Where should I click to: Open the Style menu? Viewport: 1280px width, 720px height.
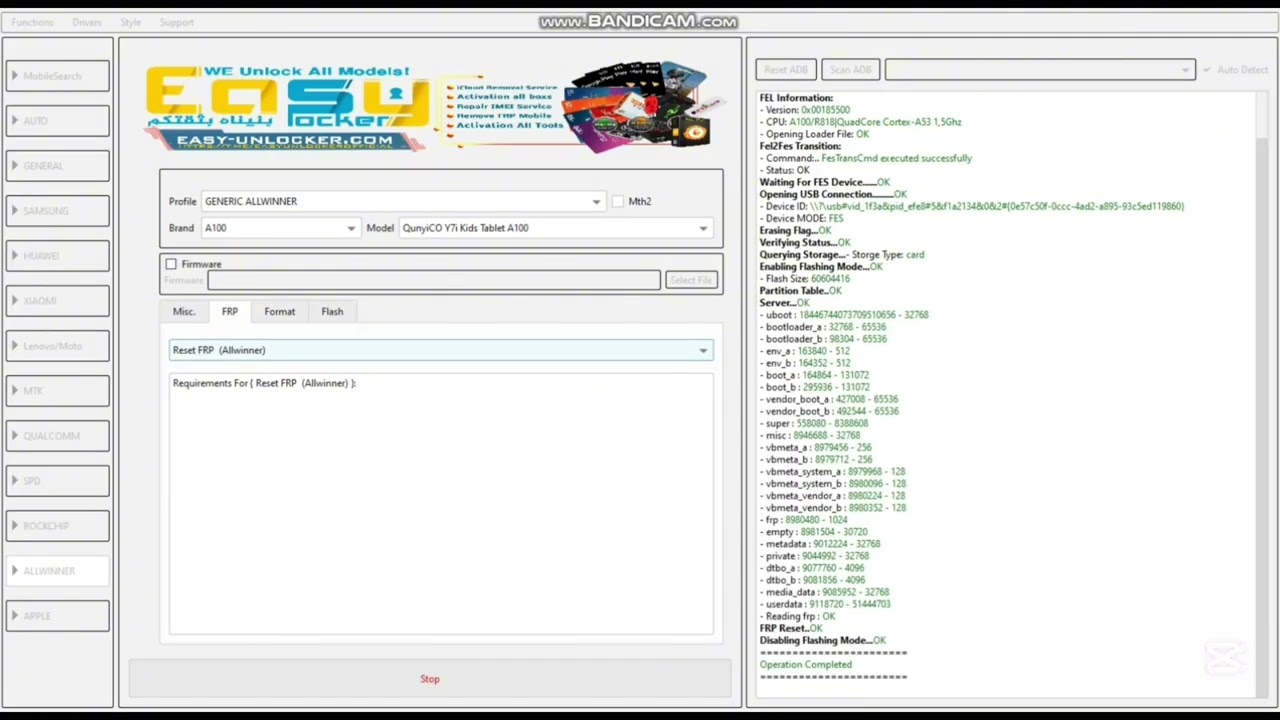click(130, 22)
